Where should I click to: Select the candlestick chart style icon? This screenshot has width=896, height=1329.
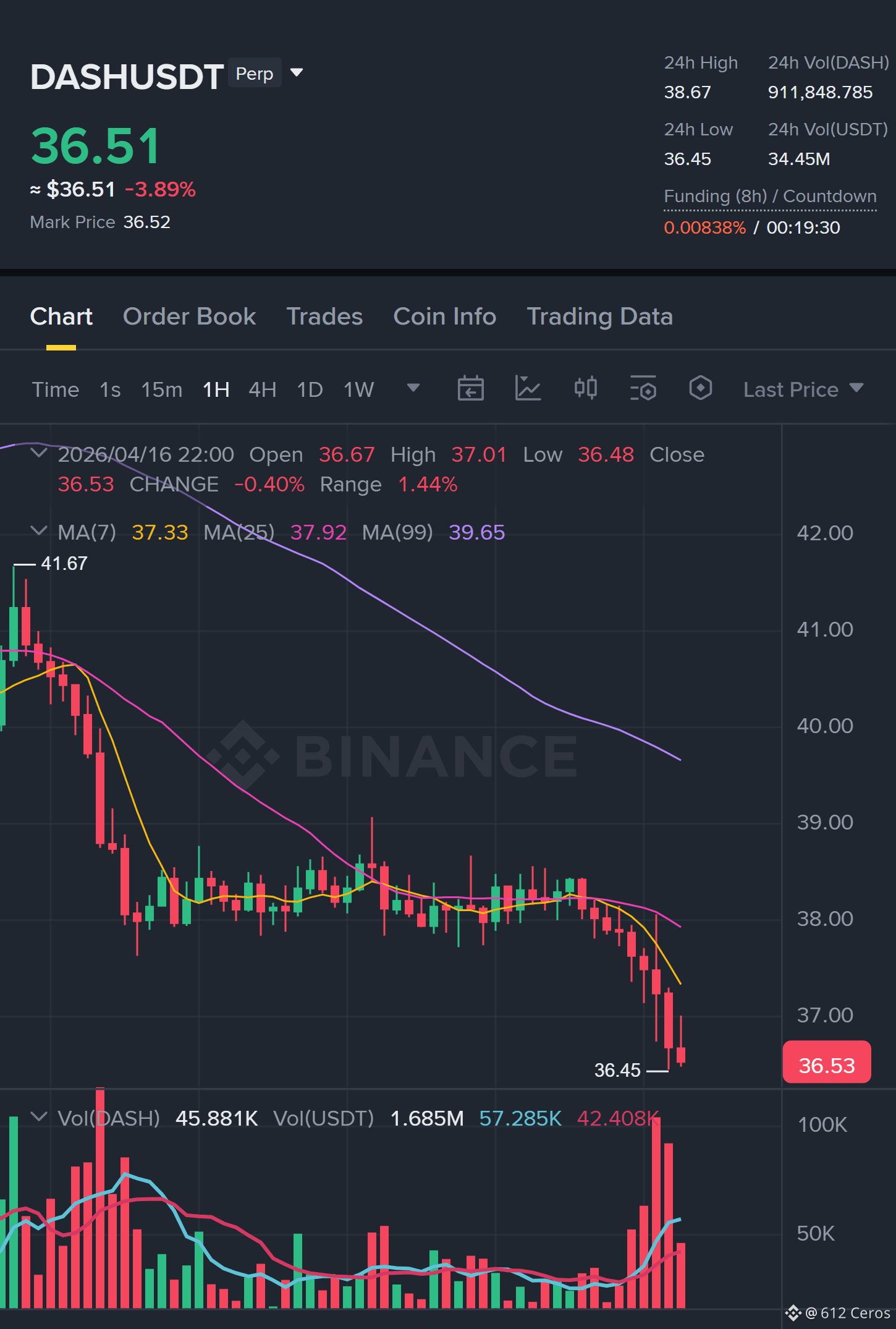(585, 389)
